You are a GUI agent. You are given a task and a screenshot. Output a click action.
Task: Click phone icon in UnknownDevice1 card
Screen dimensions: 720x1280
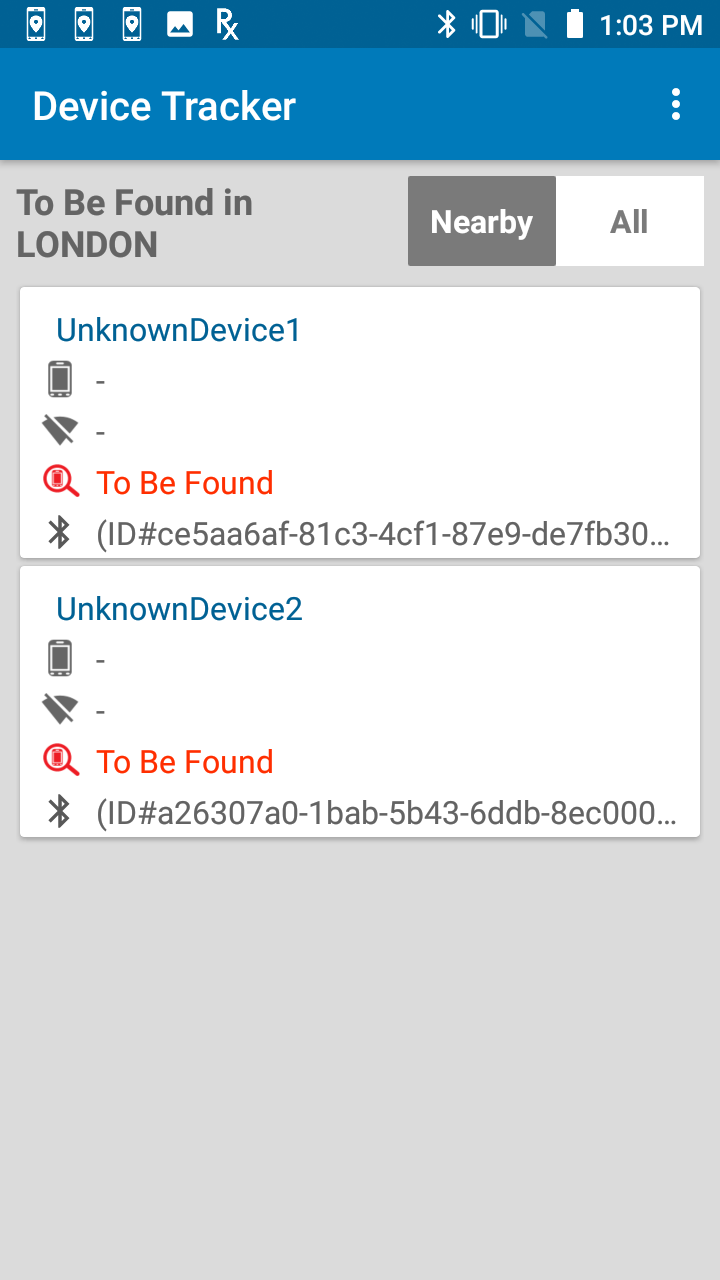tap(60, 380)
